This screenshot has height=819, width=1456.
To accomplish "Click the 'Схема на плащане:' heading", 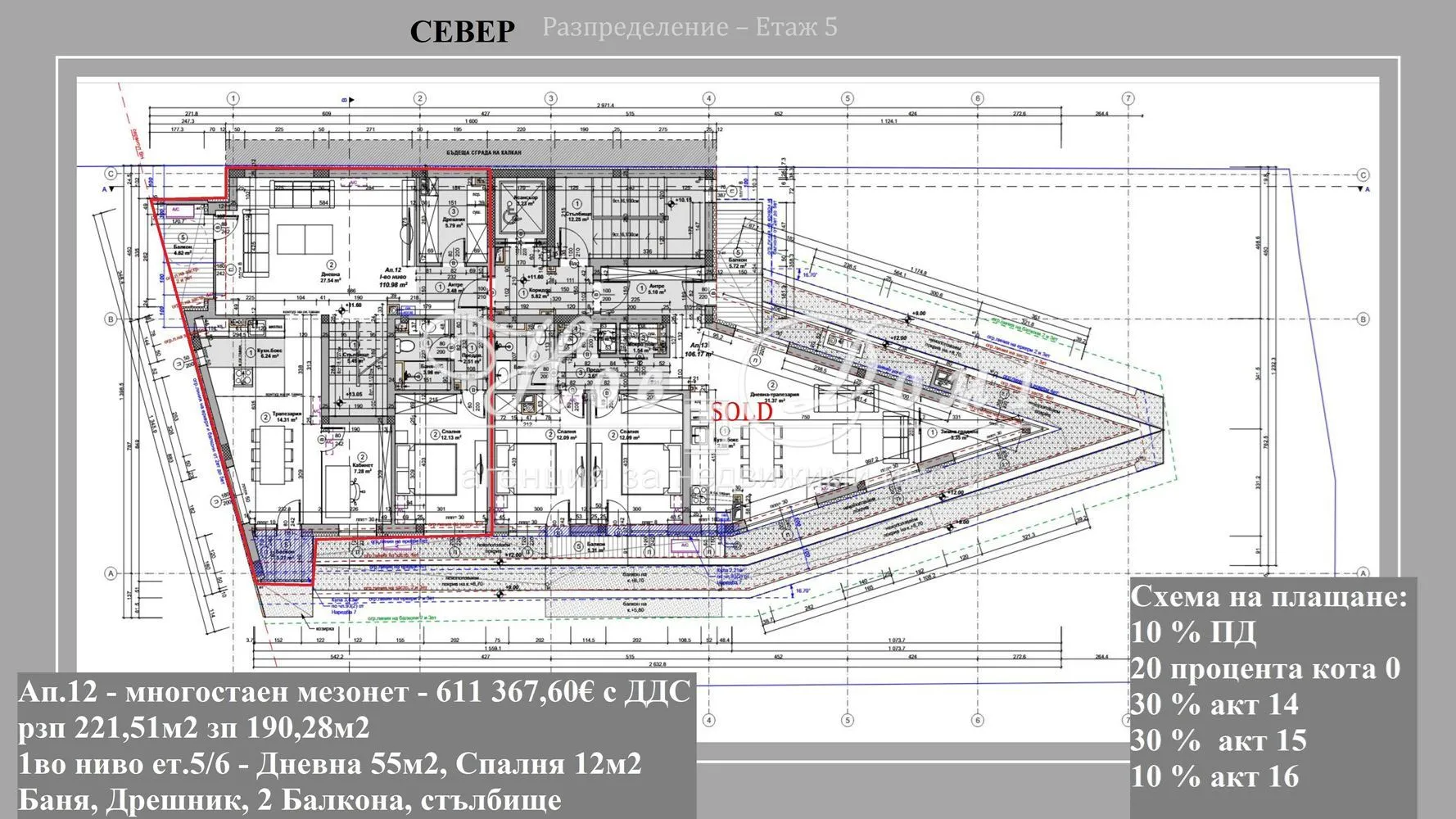I will point(1268,596).
